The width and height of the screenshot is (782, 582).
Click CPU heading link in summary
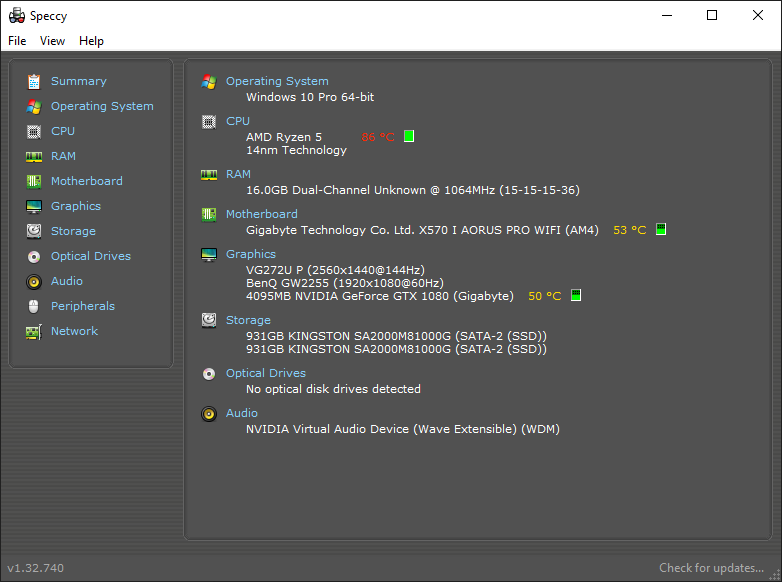pos(238,121)
